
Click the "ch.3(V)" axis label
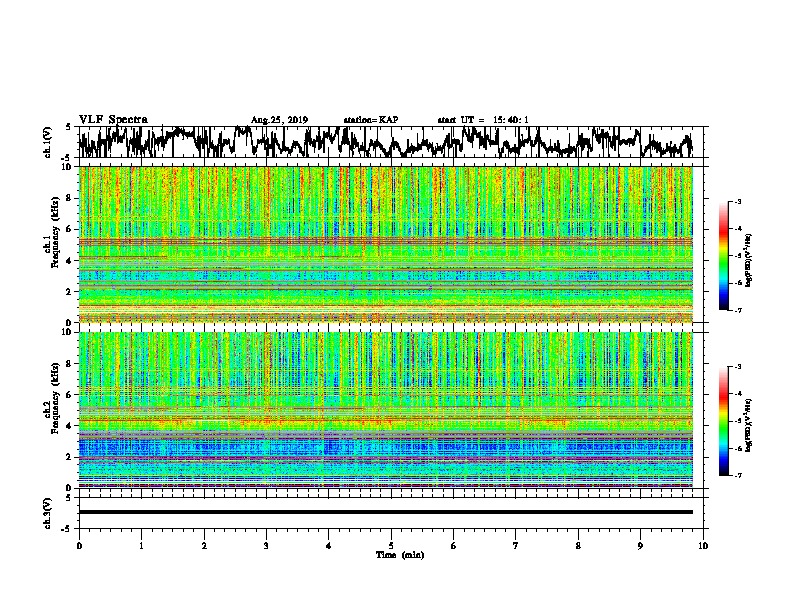48,514
